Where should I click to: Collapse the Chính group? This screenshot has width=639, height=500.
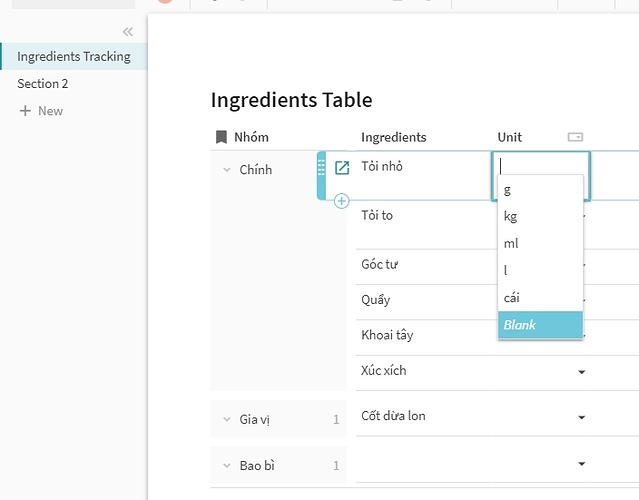227,170
